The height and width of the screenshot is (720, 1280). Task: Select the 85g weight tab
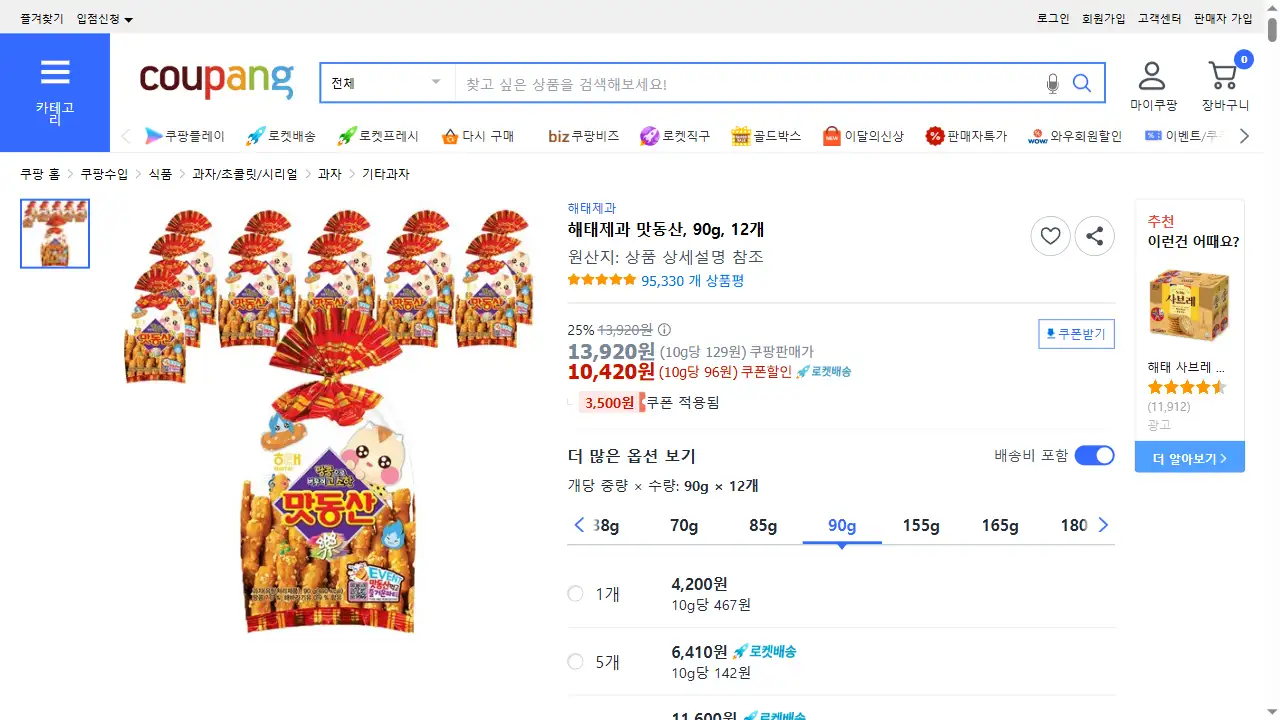[763, 525]
